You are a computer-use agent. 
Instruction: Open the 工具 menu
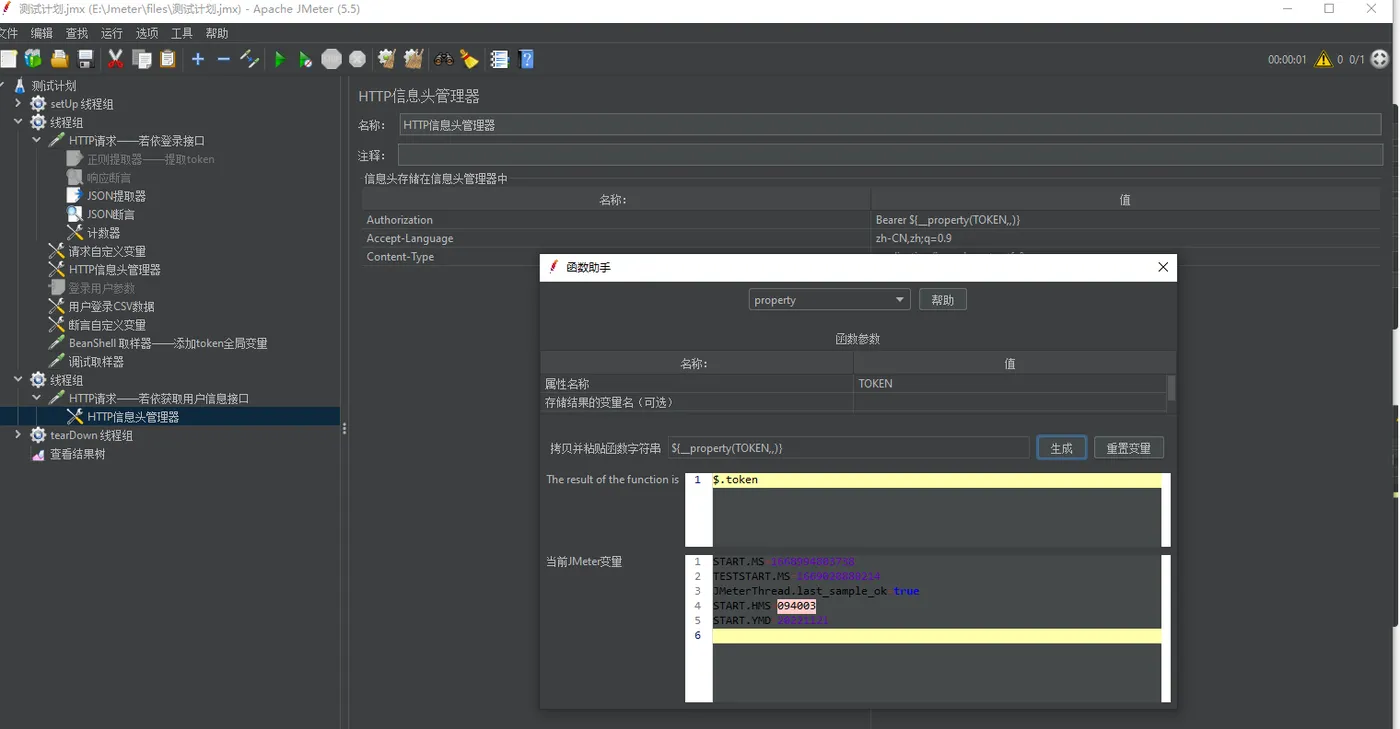pos(182,33)
